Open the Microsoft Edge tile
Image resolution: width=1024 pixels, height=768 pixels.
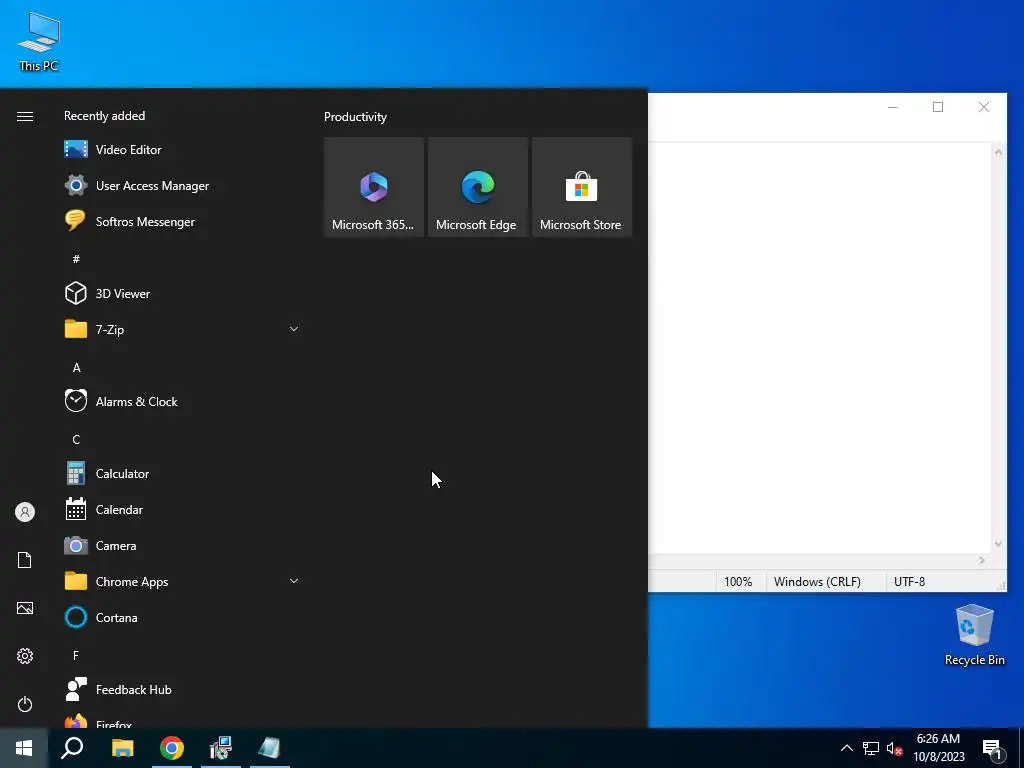(x=477, y=187)
